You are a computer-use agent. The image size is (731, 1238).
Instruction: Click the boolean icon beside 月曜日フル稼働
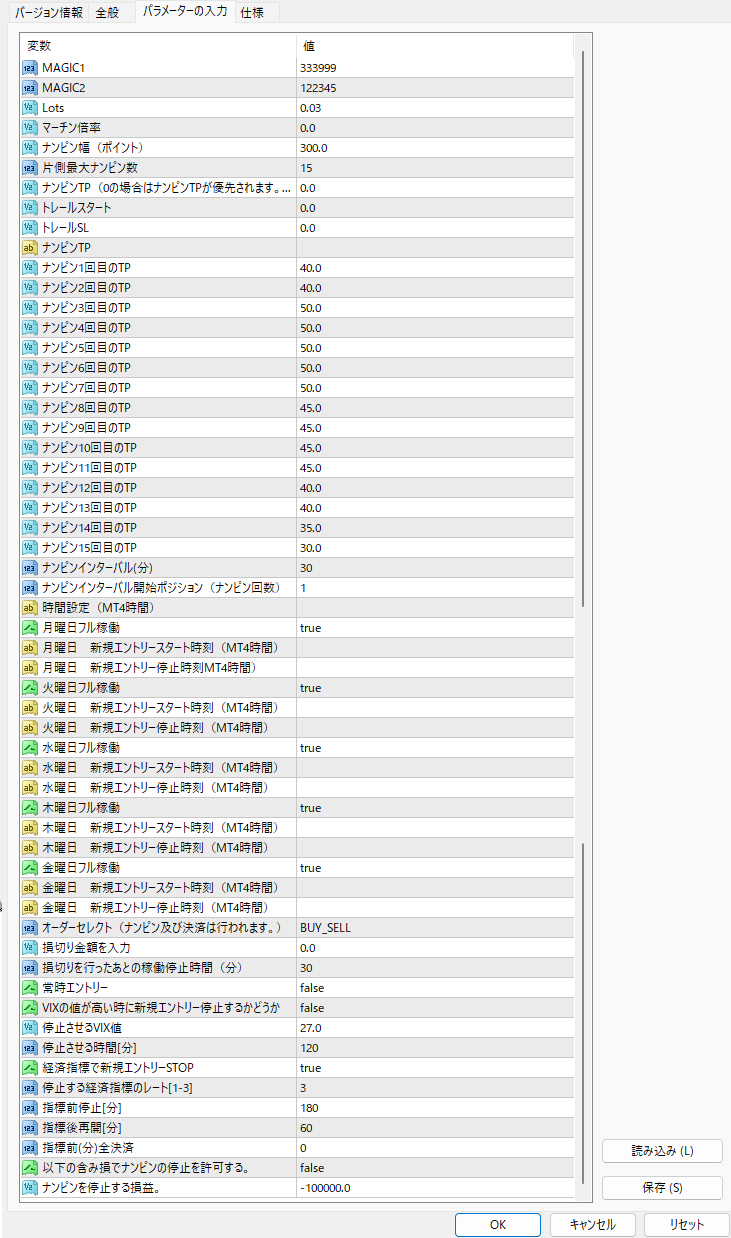tap(29, 628)
